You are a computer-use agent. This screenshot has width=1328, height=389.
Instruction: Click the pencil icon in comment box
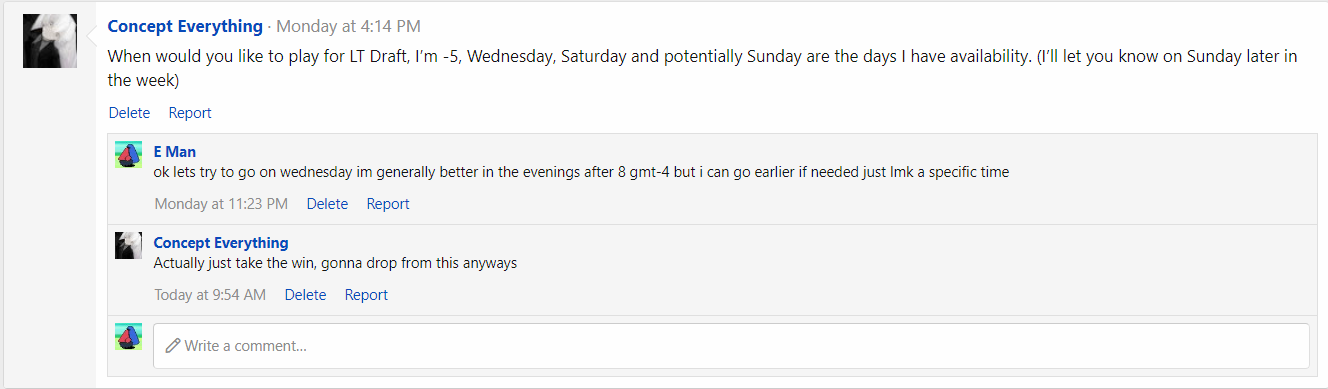tap(173, 346)
